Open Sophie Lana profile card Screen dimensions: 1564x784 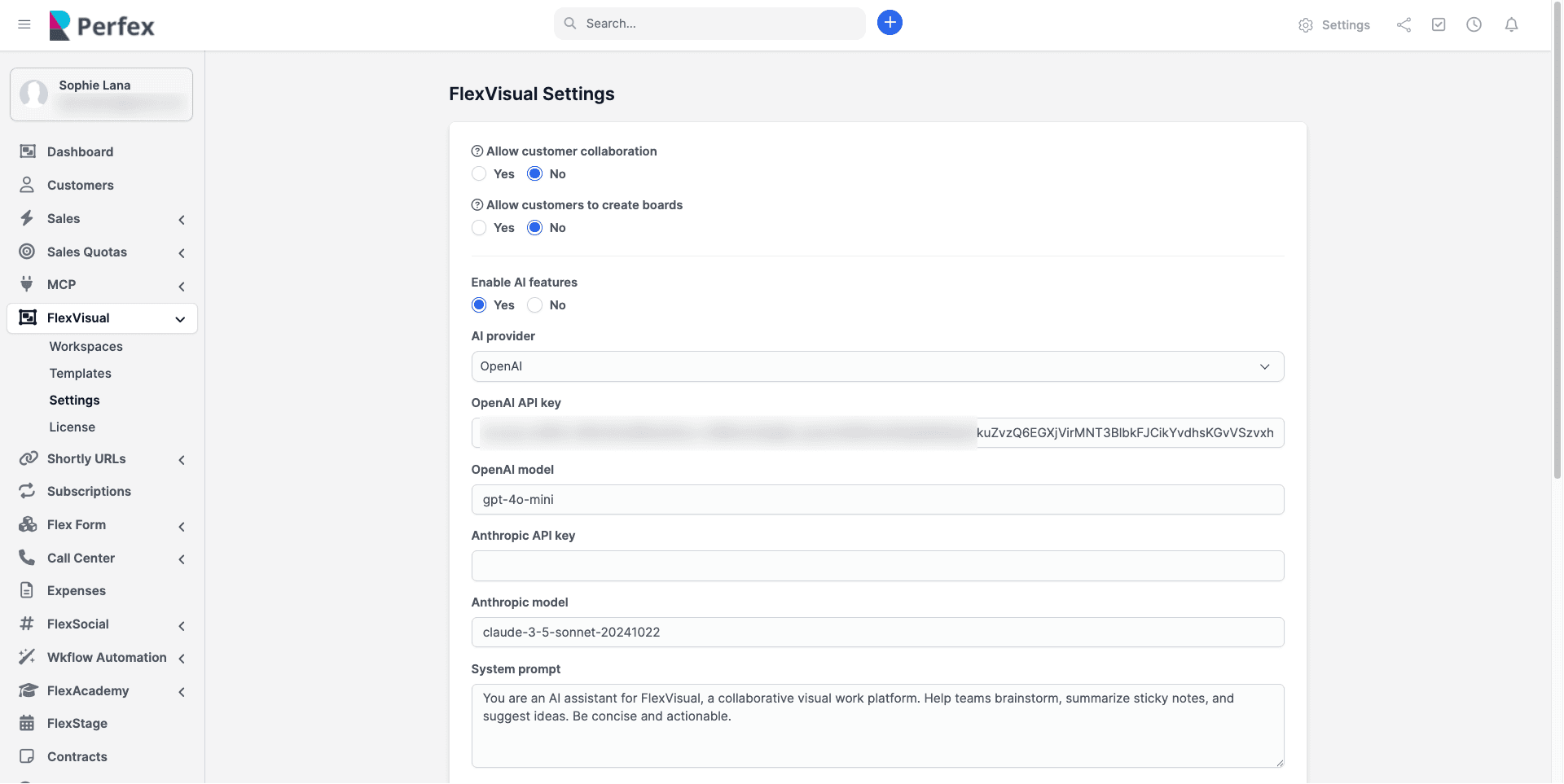click(101, 94)
